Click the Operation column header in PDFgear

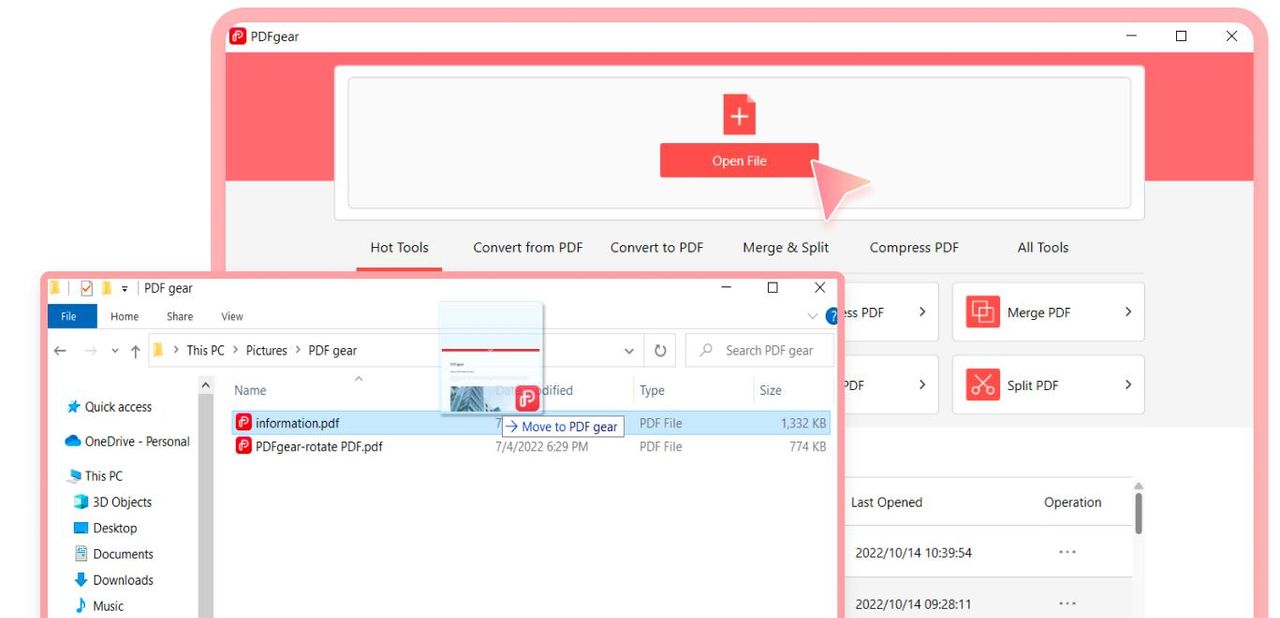(x=1073, y=502)
